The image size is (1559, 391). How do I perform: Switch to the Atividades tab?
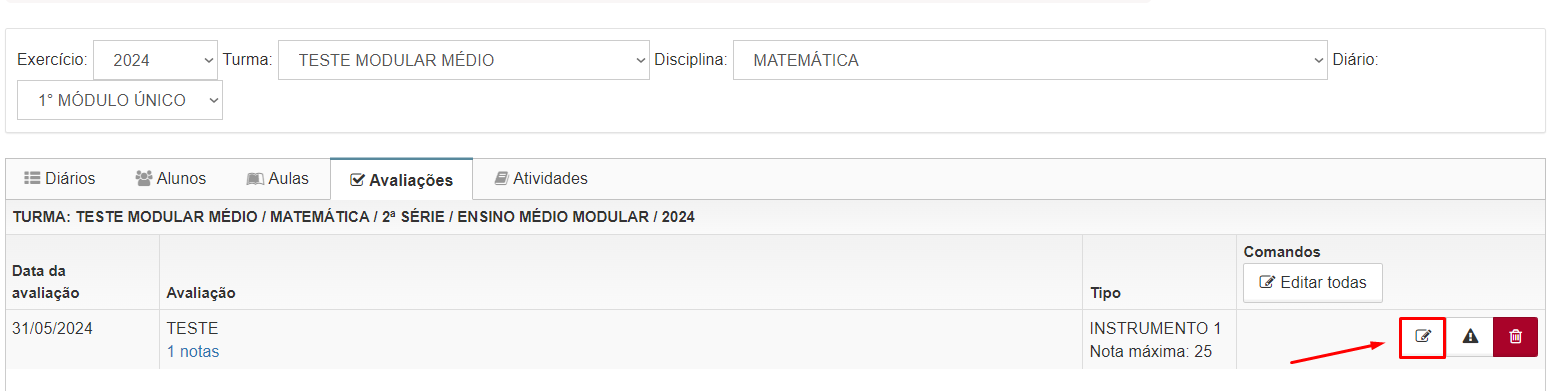[x=541, y=179]
